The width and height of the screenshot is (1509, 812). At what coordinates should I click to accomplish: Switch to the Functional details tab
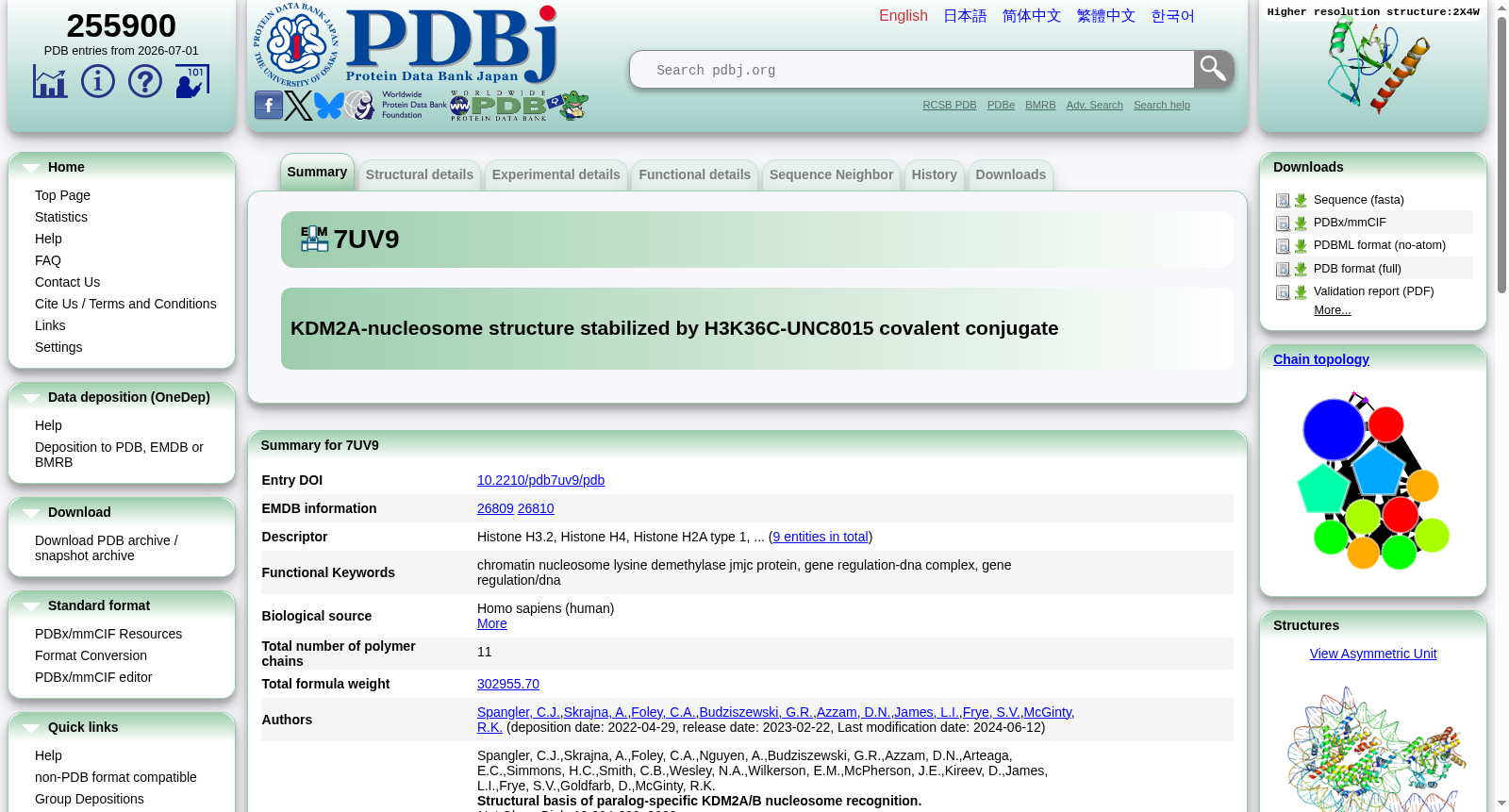(695, 174)
